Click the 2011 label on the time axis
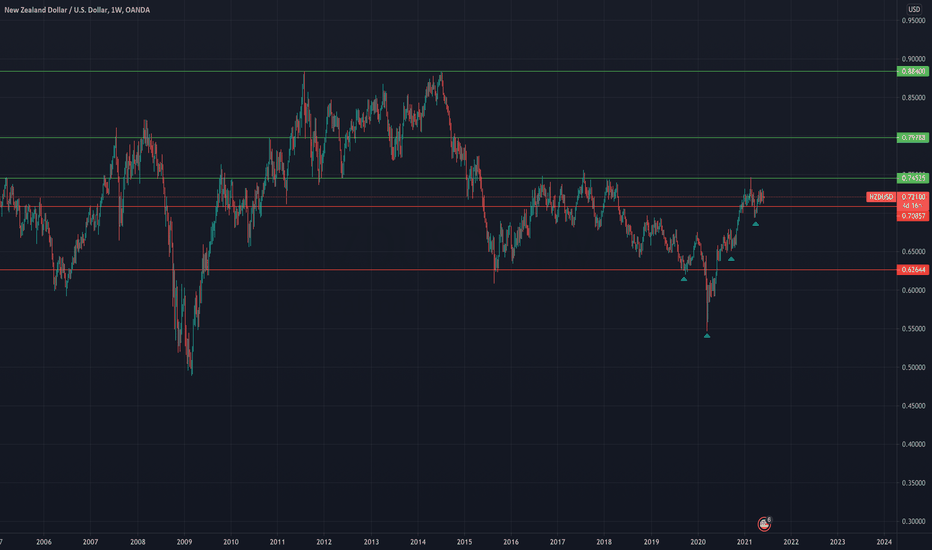The image size is (932, 550). tap(277, 542)
